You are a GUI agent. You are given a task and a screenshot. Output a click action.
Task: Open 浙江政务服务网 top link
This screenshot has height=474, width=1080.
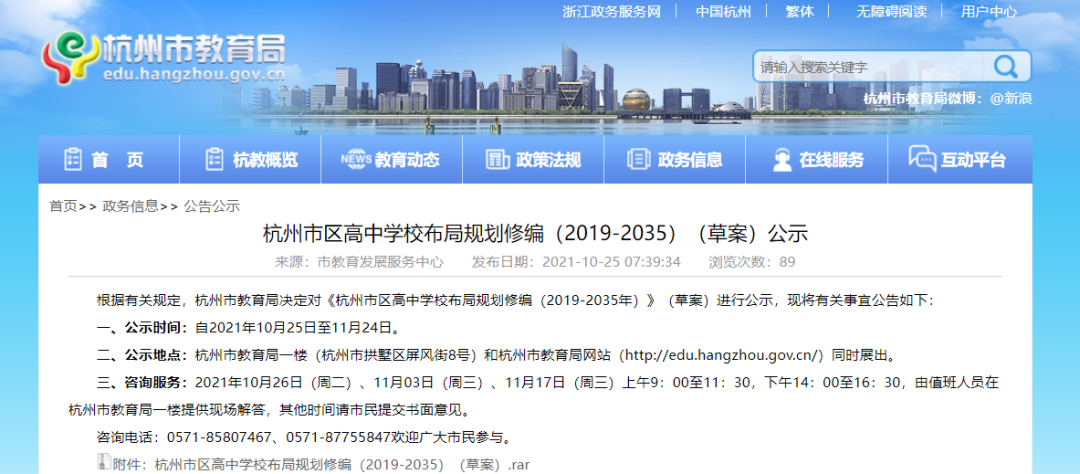click(612, 12)
